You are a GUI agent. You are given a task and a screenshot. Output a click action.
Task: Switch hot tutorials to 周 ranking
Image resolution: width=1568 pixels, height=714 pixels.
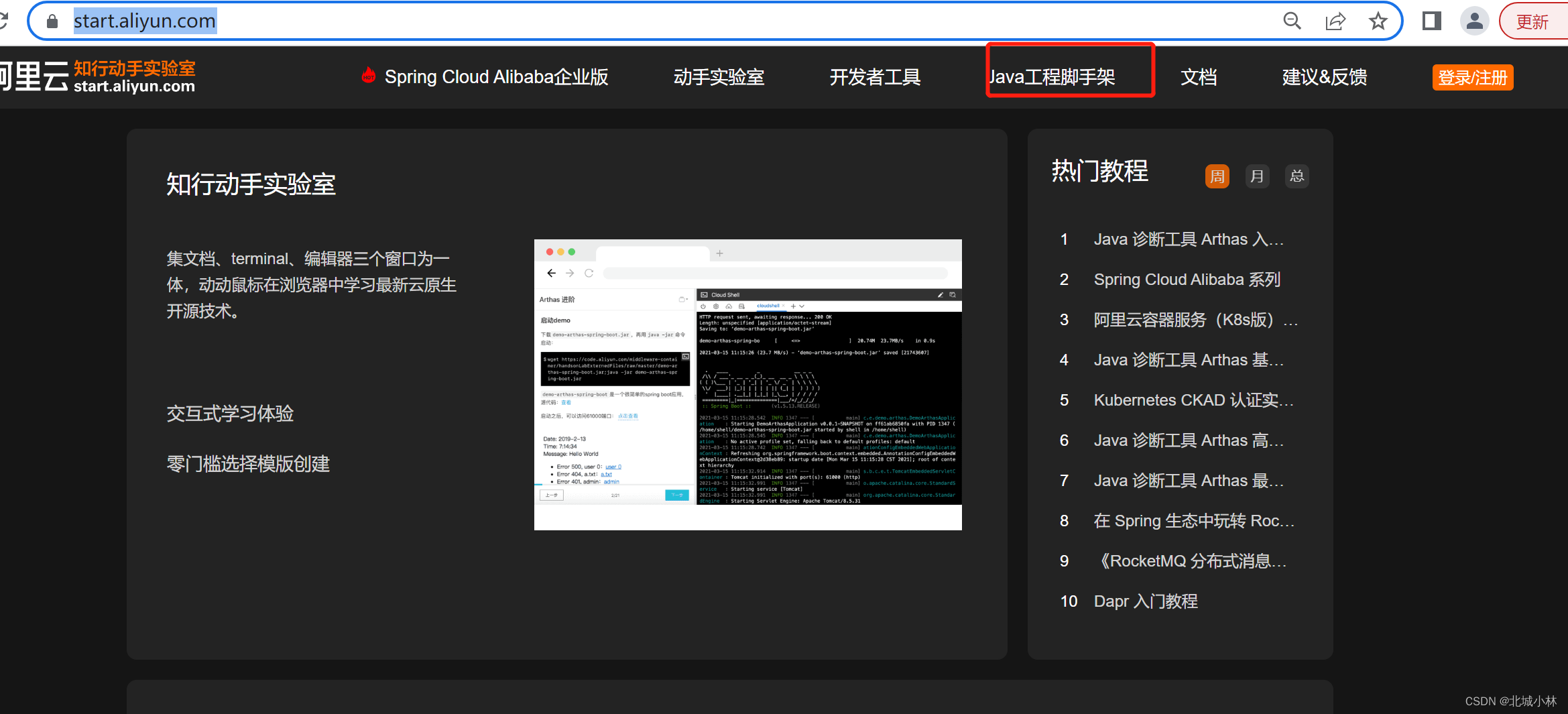(1217, 176)
